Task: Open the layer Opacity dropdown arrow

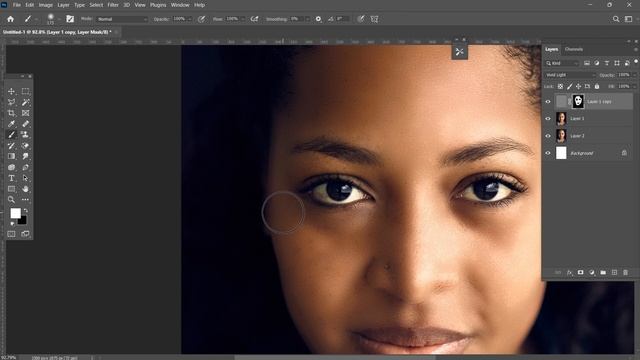Action: pyautogui.click(x=634, y=75)
